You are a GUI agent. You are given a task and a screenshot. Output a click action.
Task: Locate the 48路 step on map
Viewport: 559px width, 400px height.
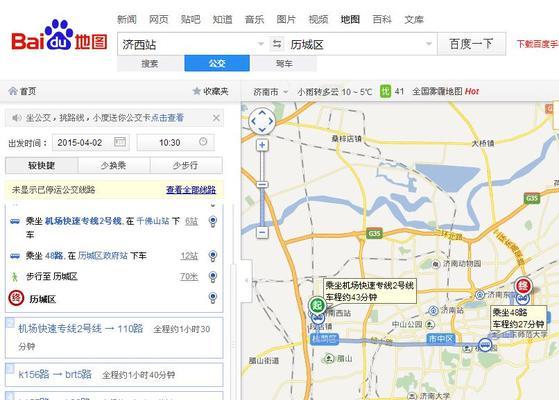point(213,256)
